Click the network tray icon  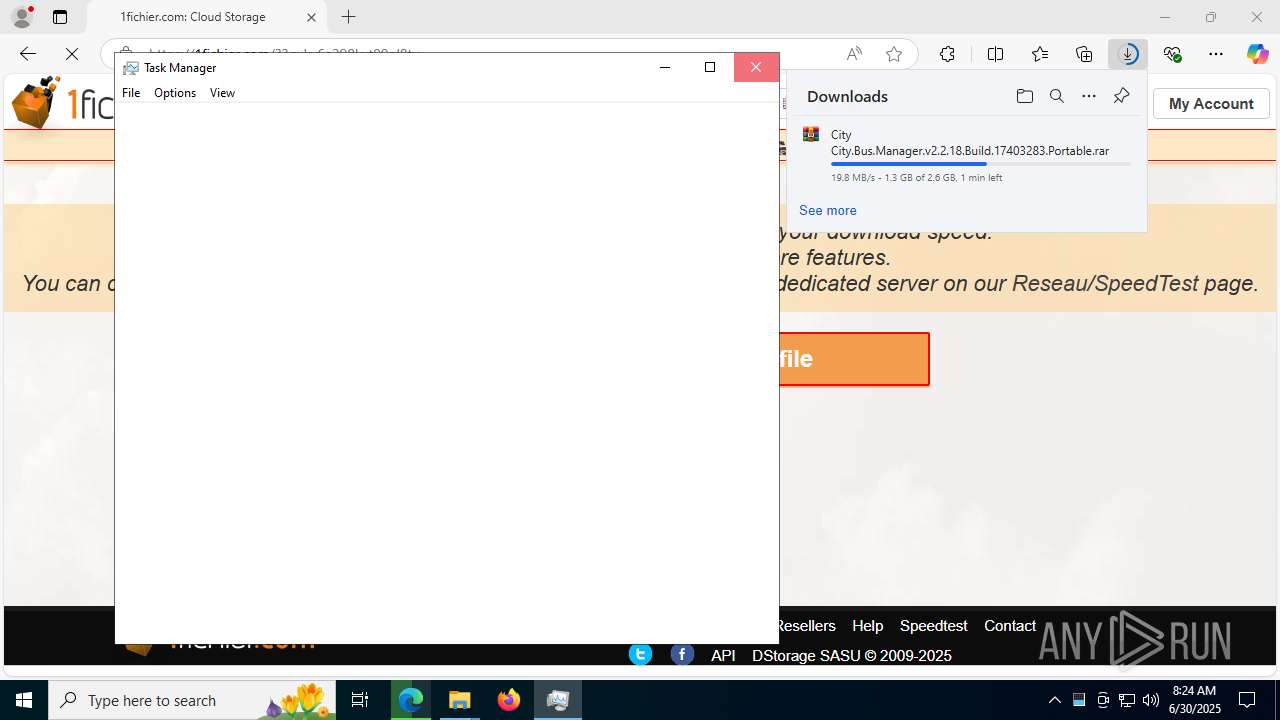click(x=1127, y=700)
